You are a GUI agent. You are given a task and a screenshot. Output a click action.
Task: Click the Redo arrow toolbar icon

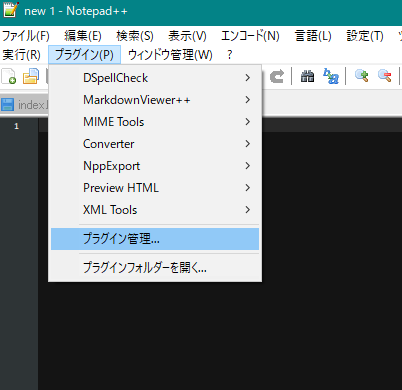(277, 76)
